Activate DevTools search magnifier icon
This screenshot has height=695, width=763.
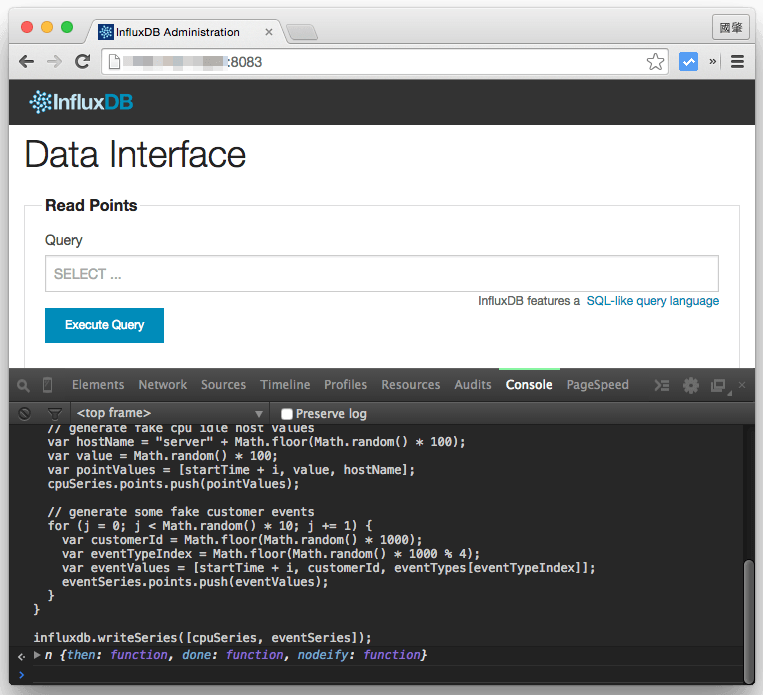click(23, 385)
